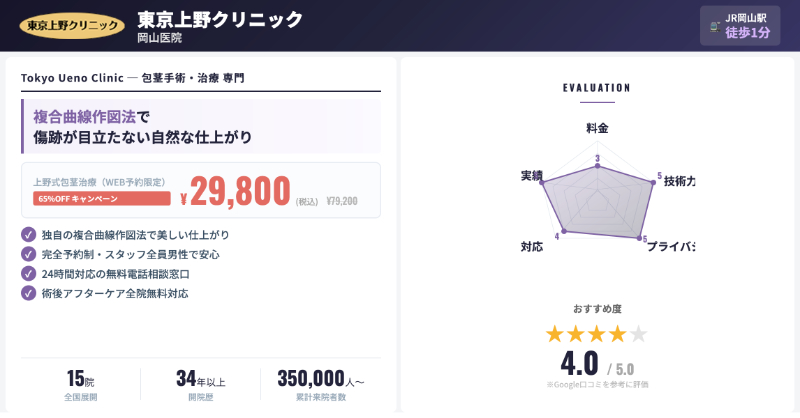Screen dimensions: 800x418
Task: Click the checkmark icon beside 術後アフターケア
Action: [x=28, y=293]
